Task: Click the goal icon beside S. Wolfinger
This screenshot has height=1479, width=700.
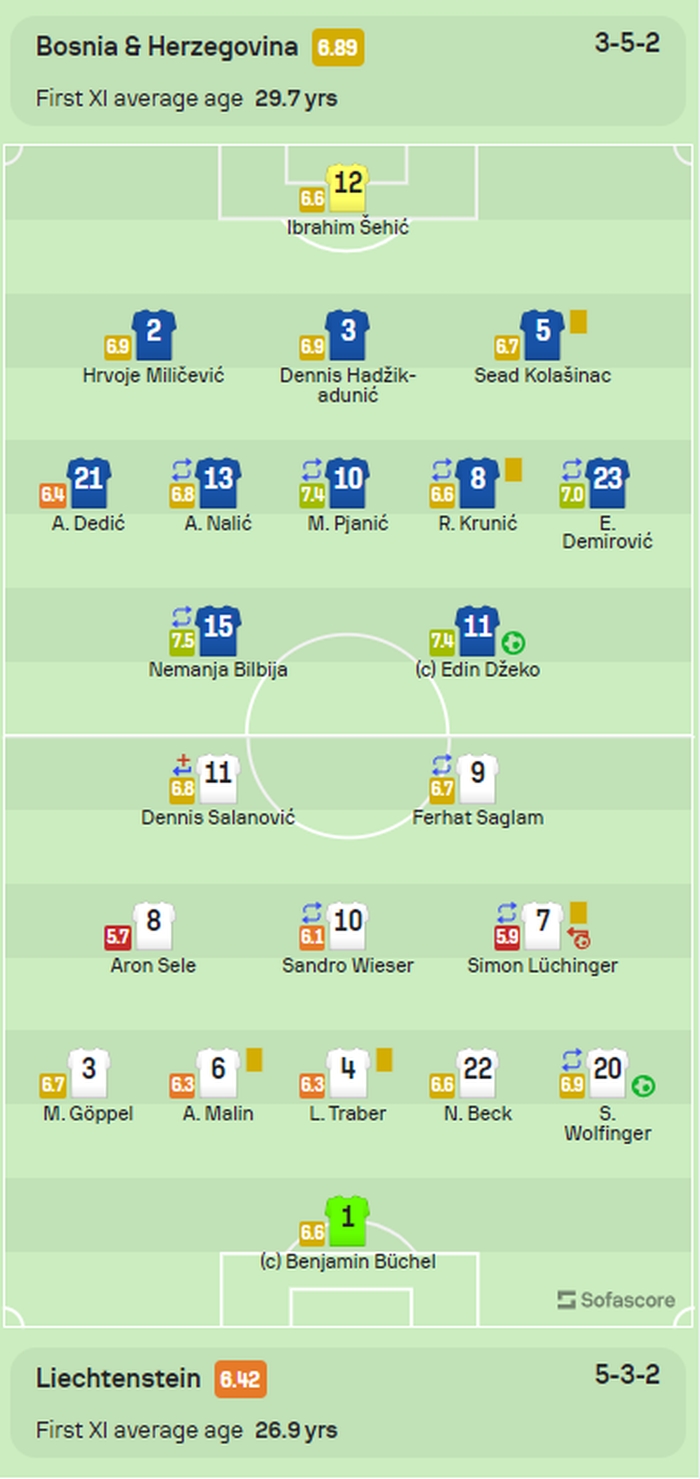Action: click(x=643, y=1085)
